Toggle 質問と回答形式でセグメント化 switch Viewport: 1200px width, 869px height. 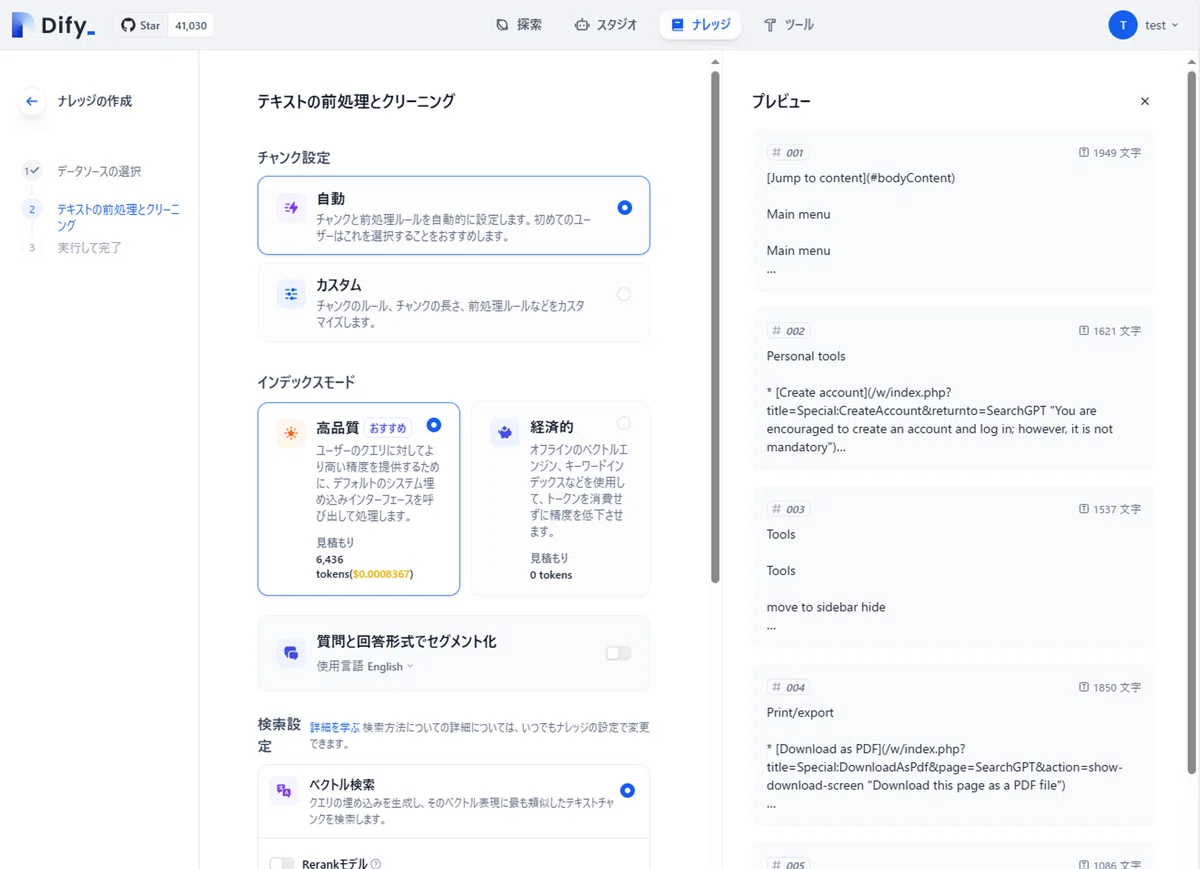click(618, 653)
